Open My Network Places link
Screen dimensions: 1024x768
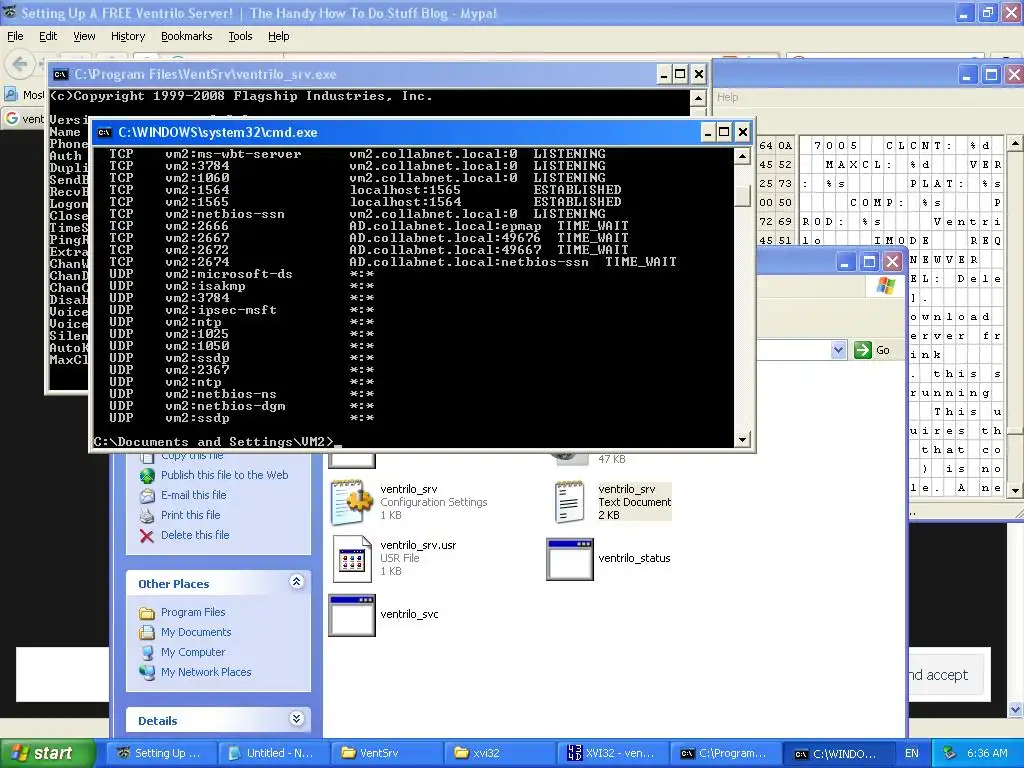point(206,672)
